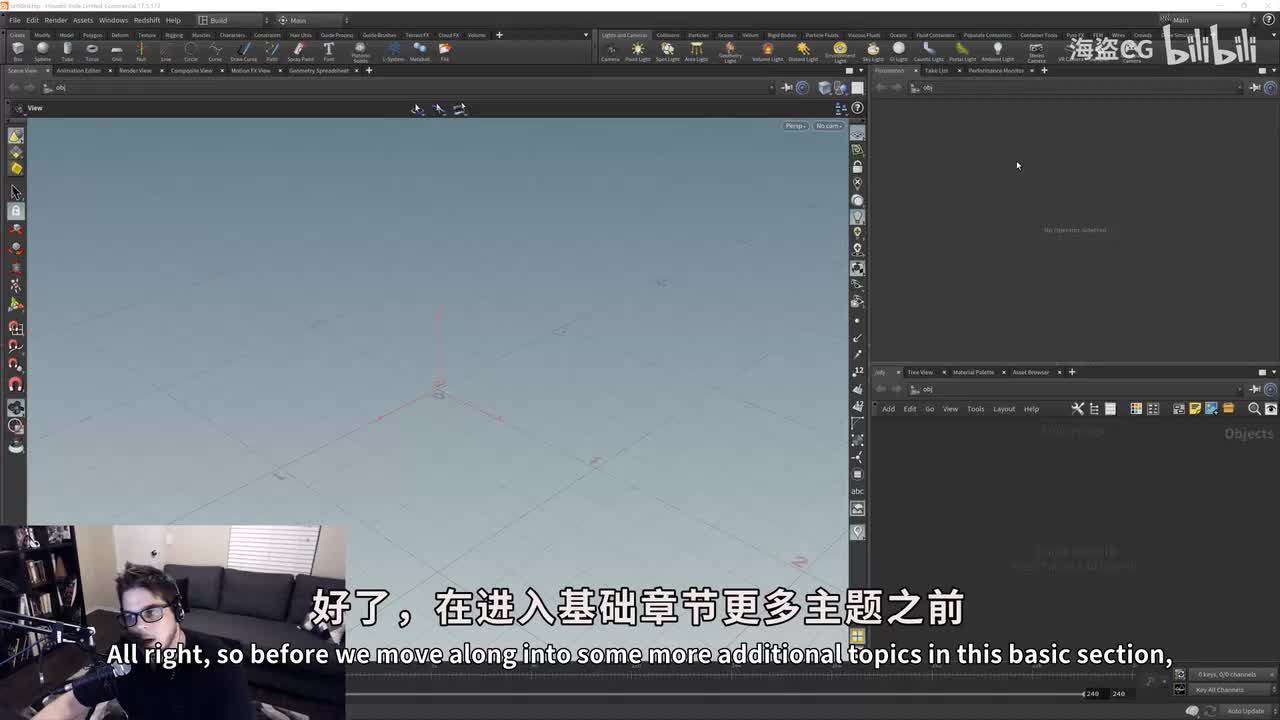The image size is (1280, 720).
Task: Expand network pane path dropdown arrow
Action: (x=1241, y=389)
